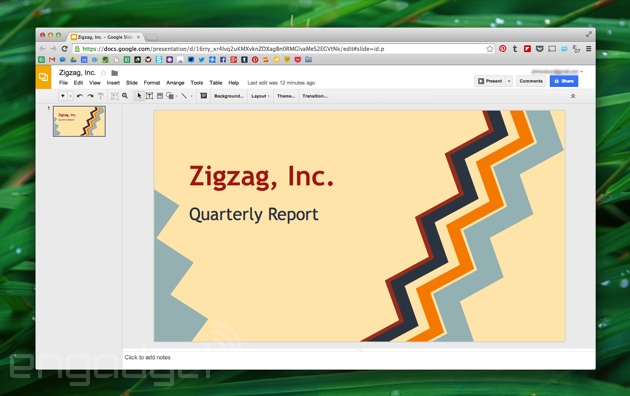
Task: Open the Present options dropdown arrow
Action: pyautogui.click(x=509, y=81)
